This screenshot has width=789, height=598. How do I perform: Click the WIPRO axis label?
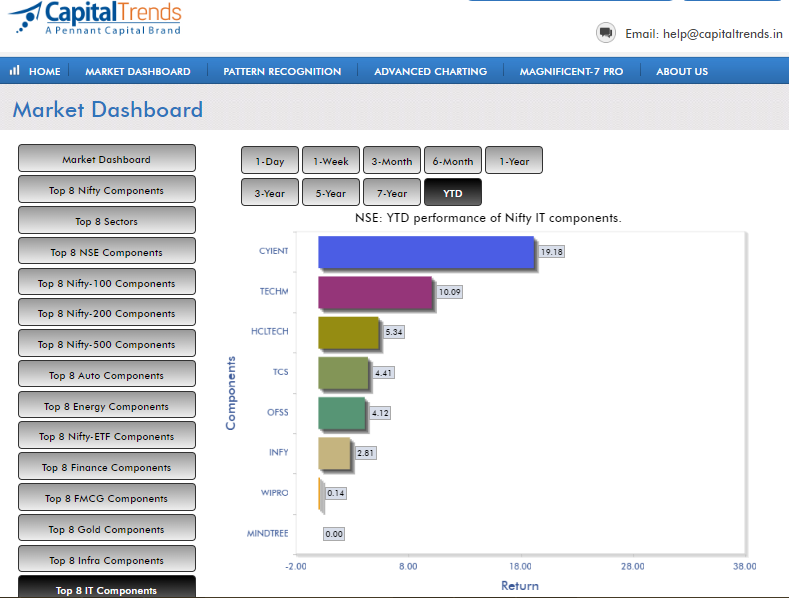(275, 492)
